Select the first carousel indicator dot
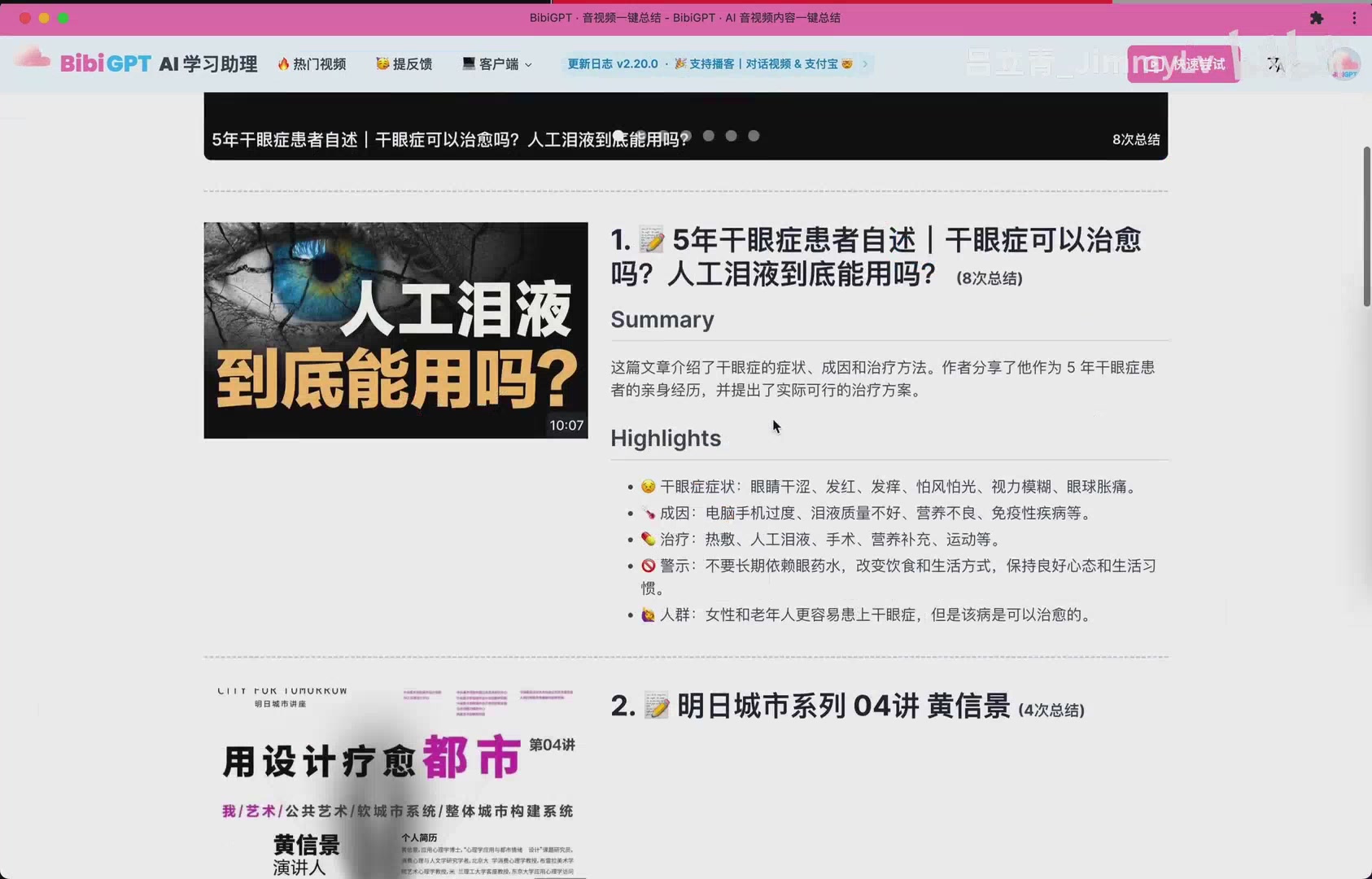The image size is (1372, 879). (618, 136)
